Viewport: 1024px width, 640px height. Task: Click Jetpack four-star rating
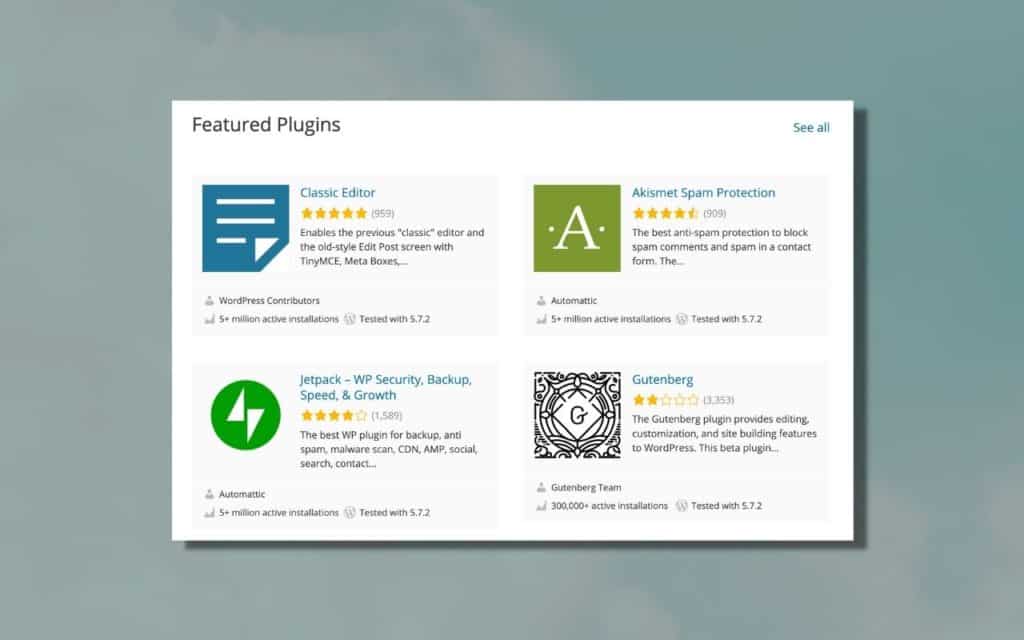tap(334, 415)
